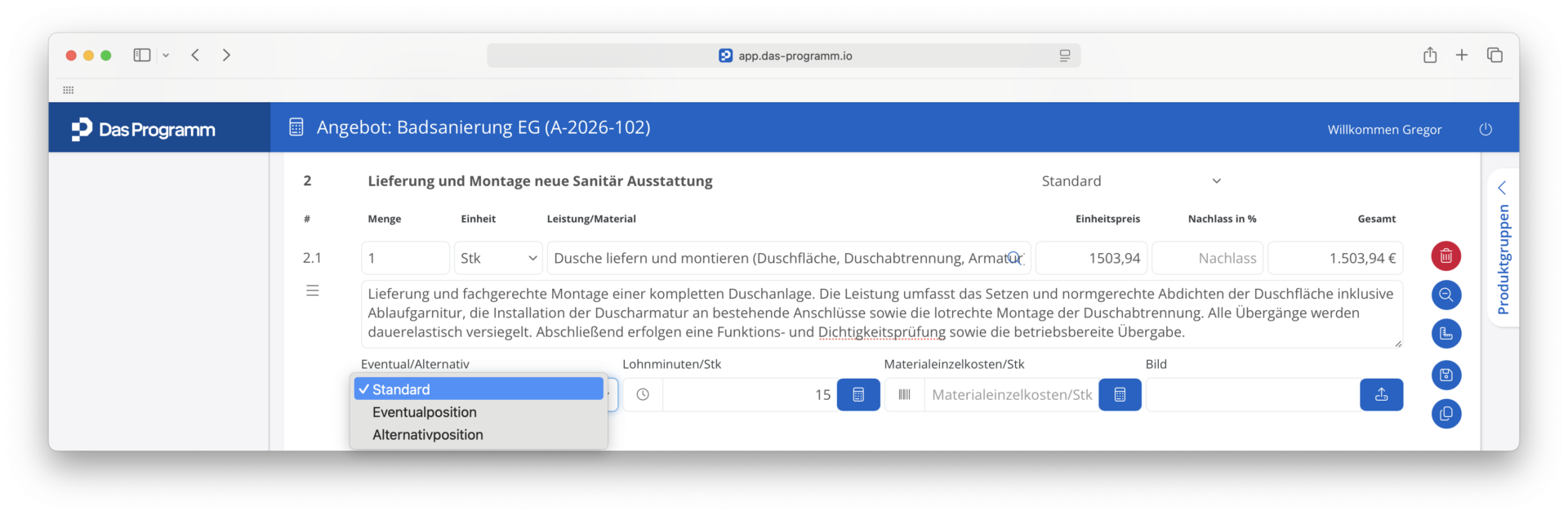
Task: Grab the position reorder handle icon
Action: click(312, 291)
